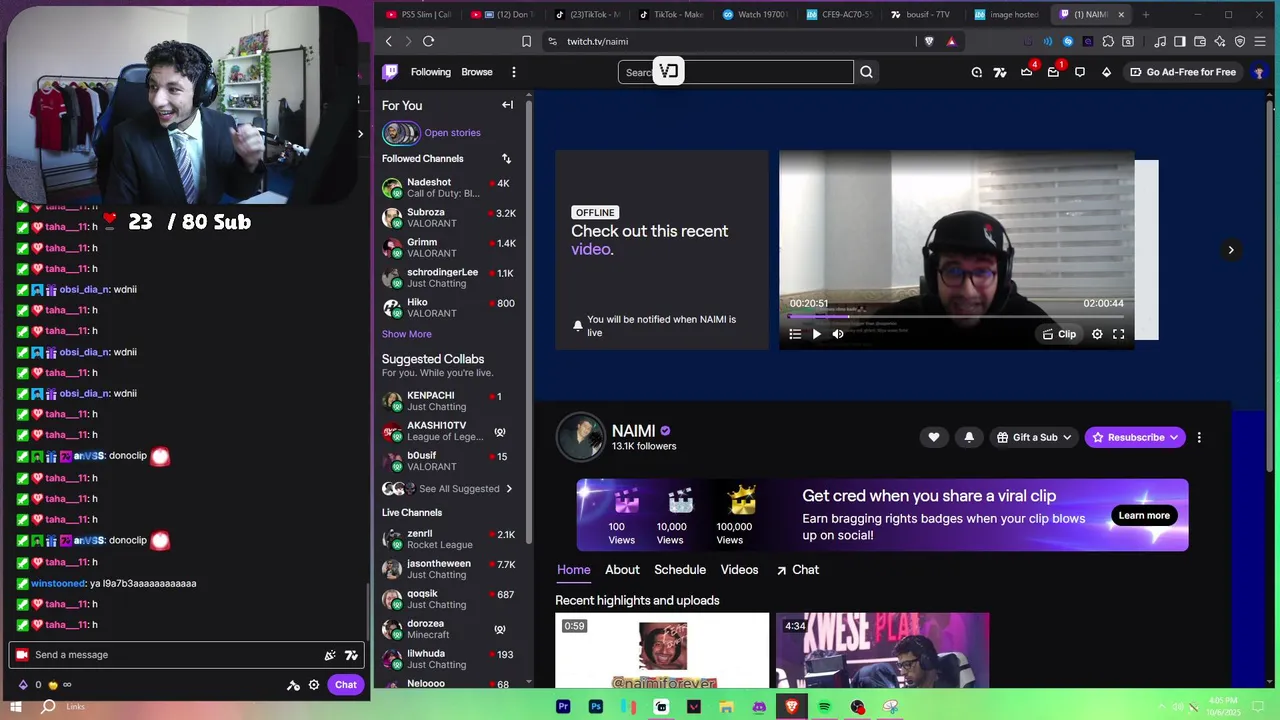Toggle play on the NAIMI video
The image size is (1280, 720).
(x=816, y=334)
